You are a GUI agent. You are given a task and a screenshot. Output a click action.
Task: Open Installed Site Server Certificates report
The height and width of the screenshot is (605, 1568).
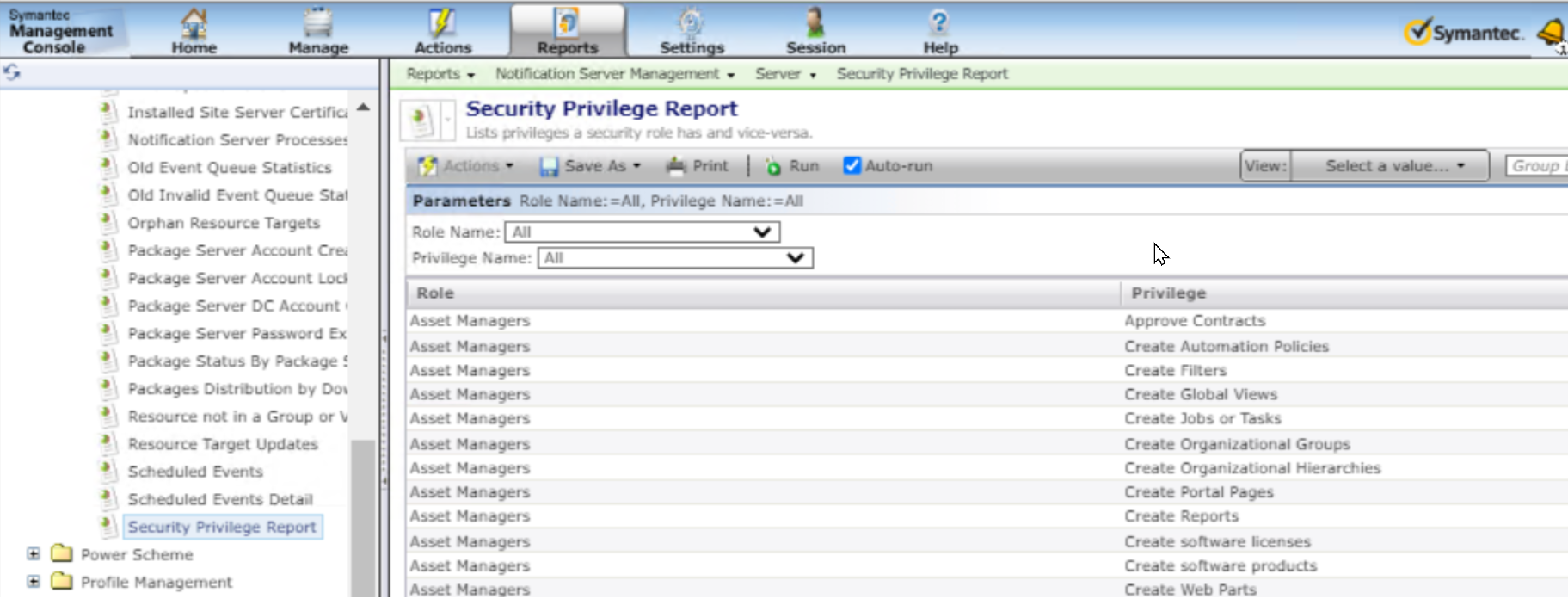[x=237, y=112]
